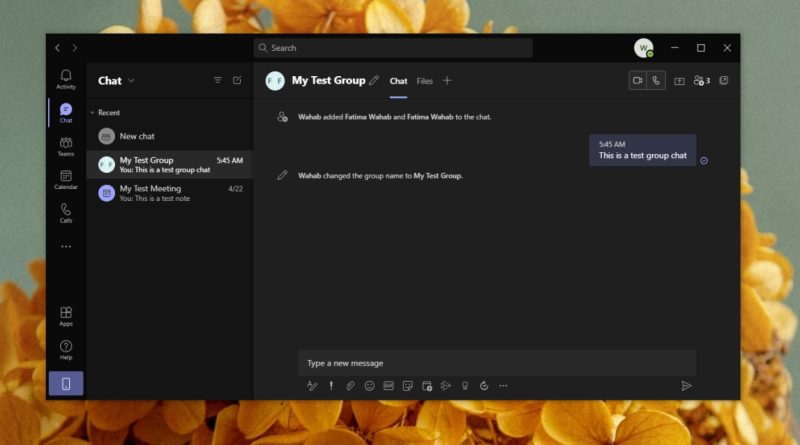Open the Format text options
The width and height of the screenshot is (800, 445).
pyautogui.click(x=312, y=386)
